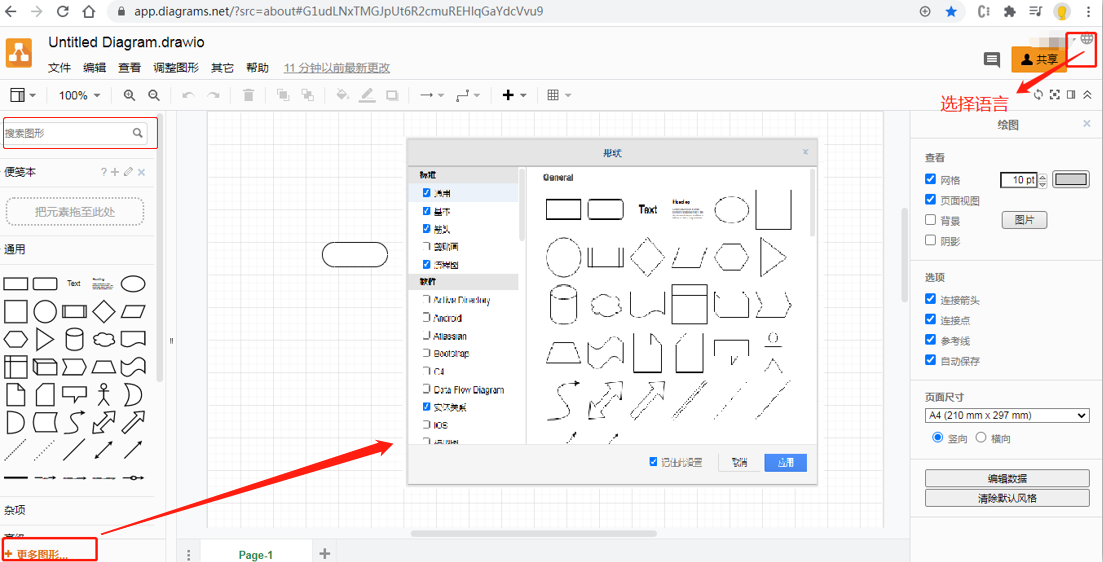
Task: Check the Android library in shapes dialog
Action: coord(426,318)
